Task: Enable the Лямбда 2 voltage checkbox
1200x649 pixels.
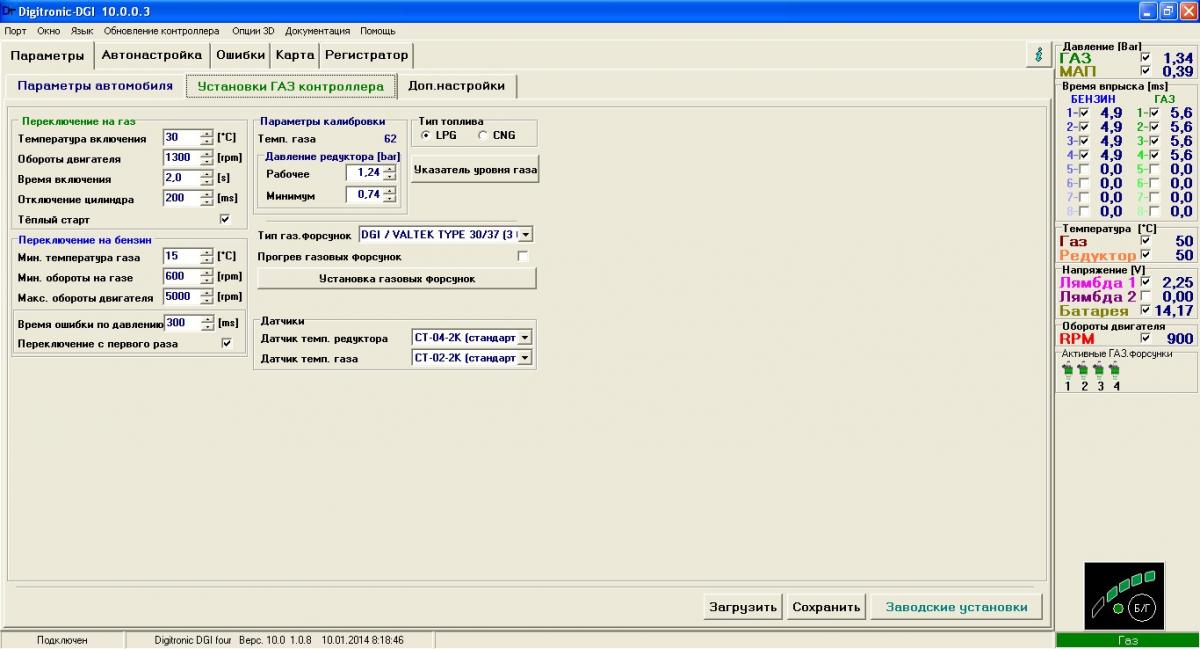Action: (1146, 297)
